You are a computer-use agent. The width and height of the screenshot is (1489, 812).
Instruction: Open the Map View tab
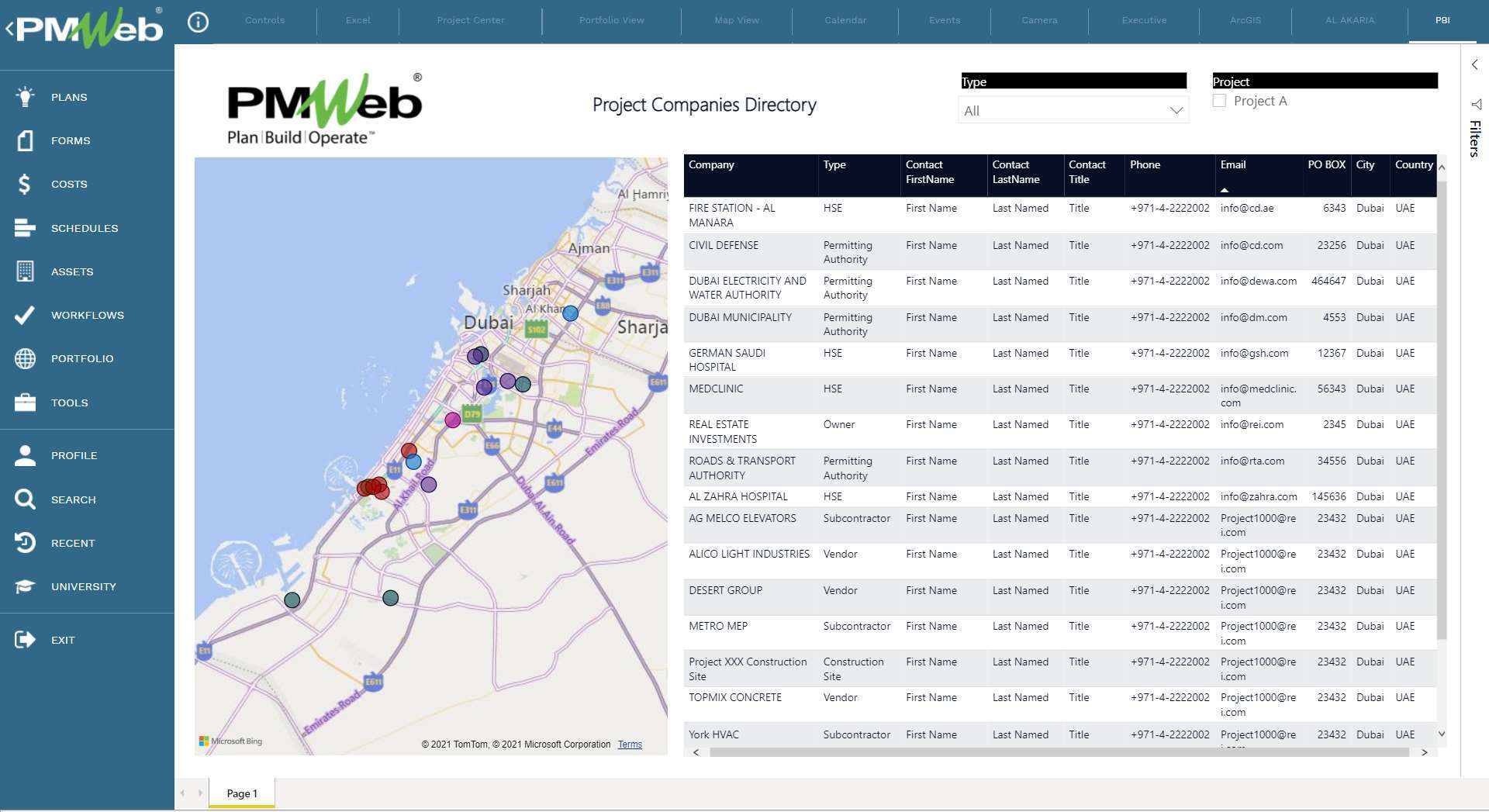tap(736, 20)
